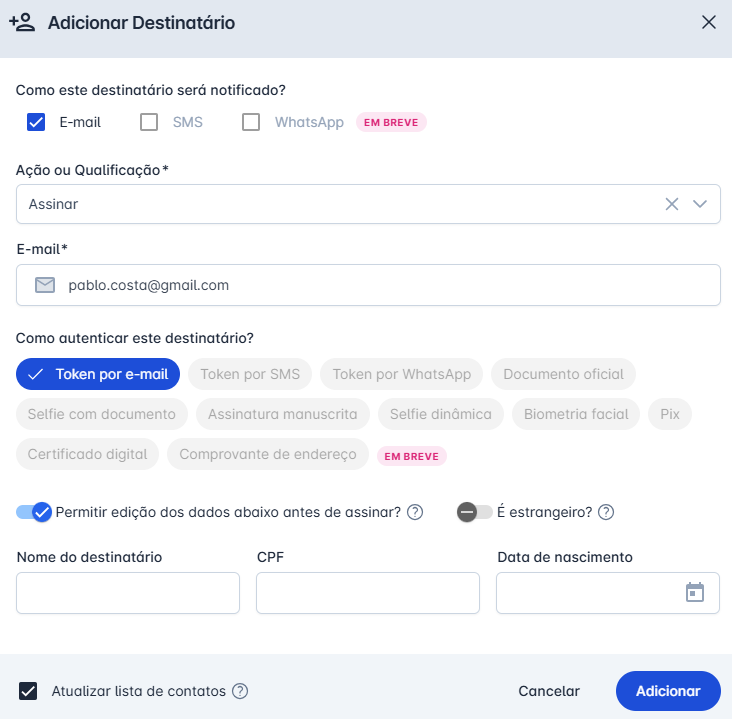Close the Adicionar Destinatário dialog
The image size is (732, 719).
(709, 23)
